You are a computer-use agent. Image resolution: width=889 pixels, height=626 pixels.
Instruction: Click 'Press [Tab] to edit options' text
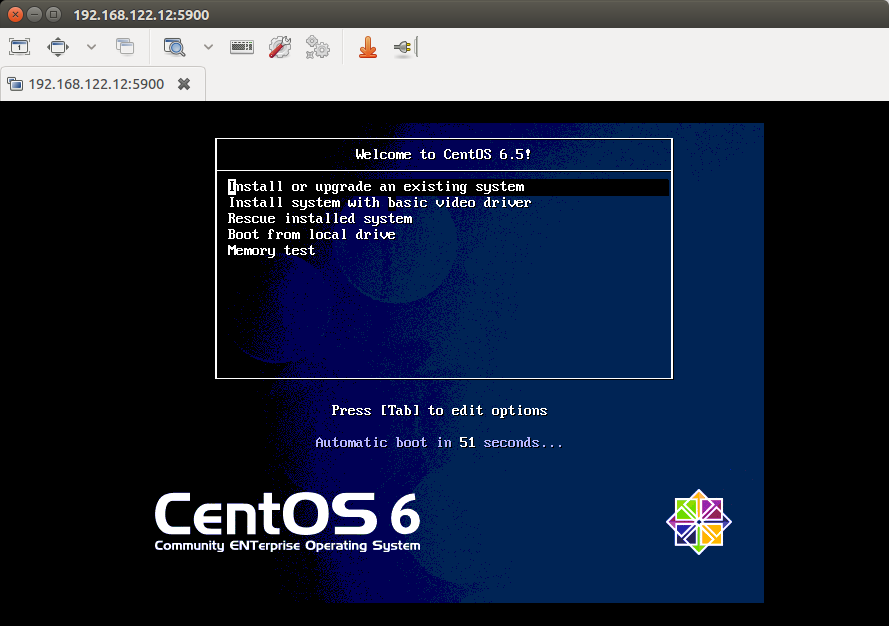[439, 410]
